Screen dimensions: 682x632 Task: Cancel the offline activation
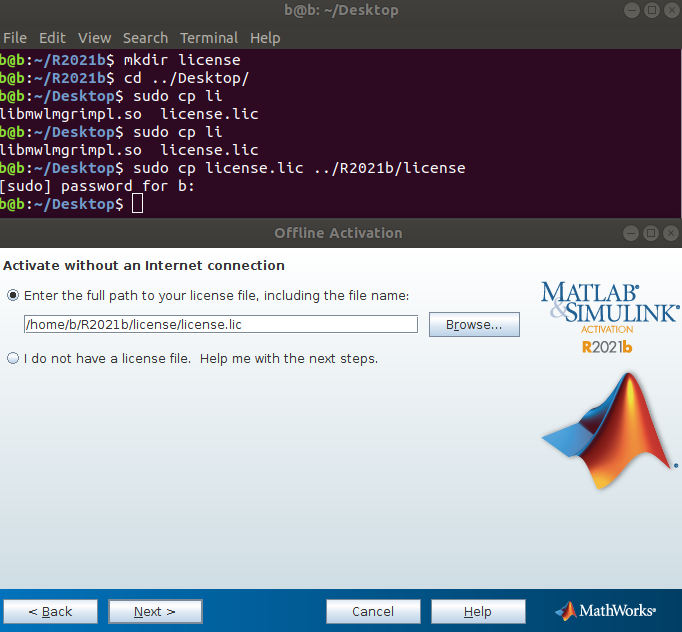tap(373, 612)
